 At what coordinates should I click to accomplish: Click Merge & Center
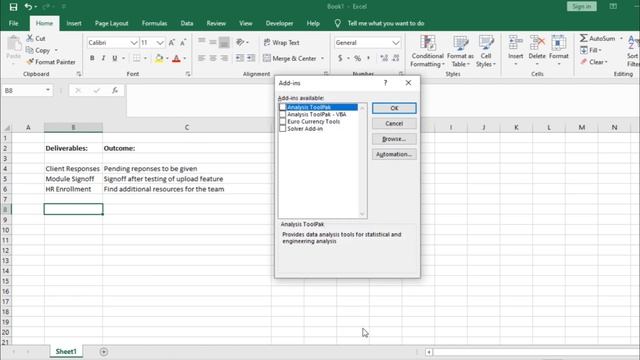[x=290, y=58]
